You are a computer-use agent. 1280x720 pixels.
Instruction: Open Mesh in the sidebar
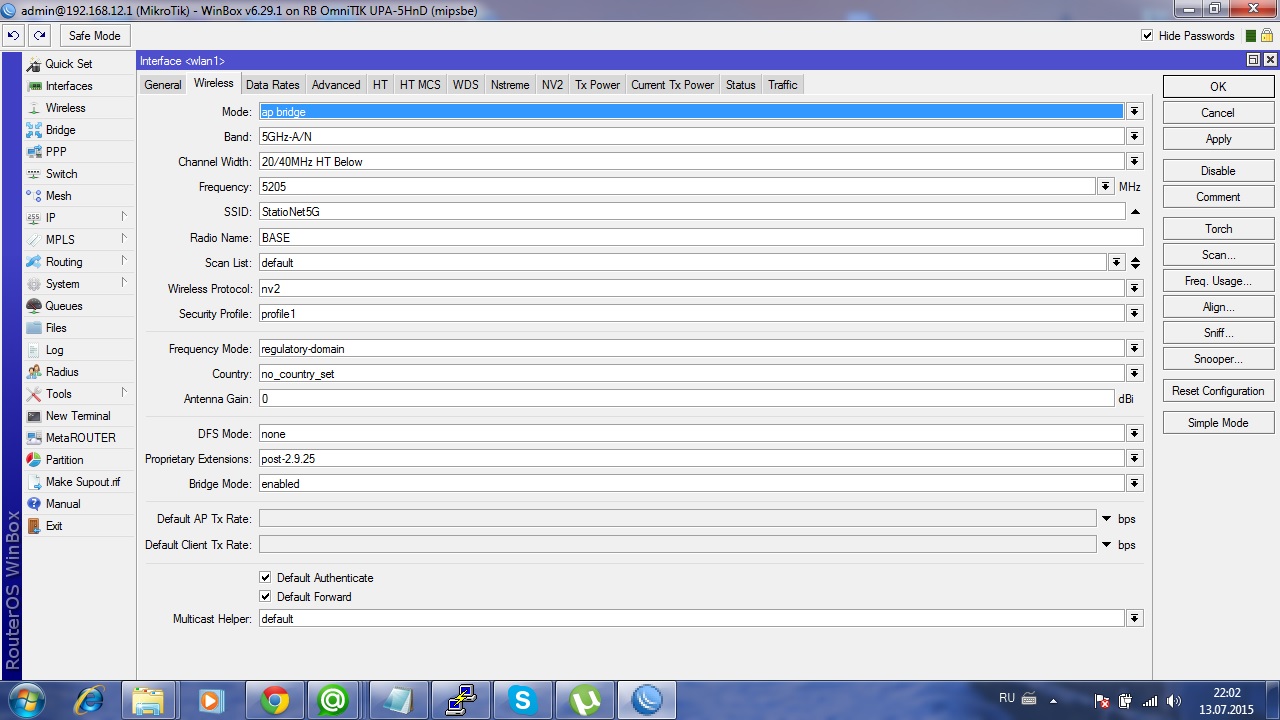[58, 196]
